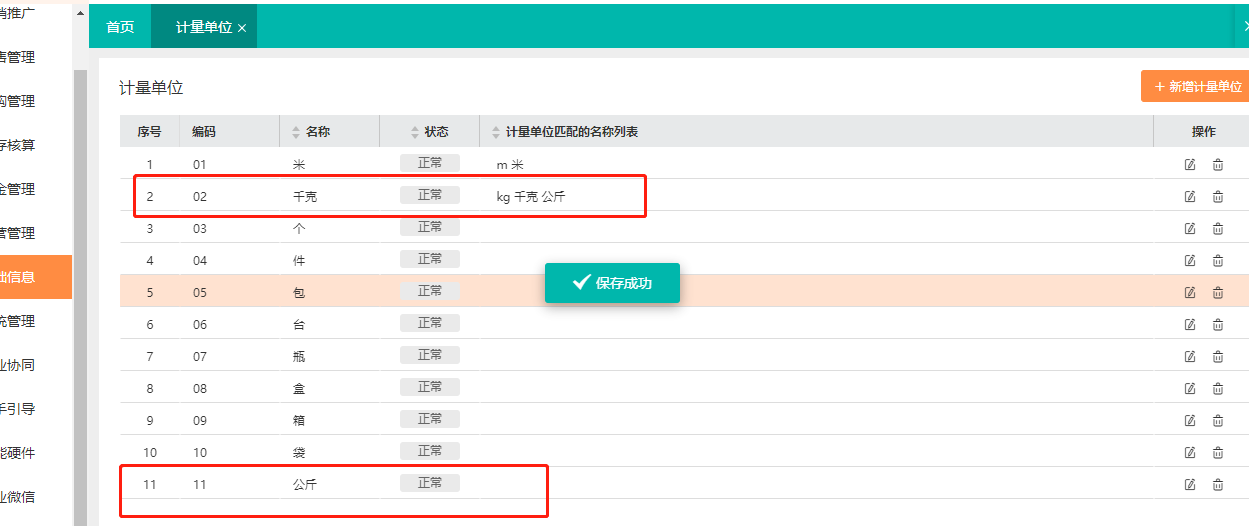Delete the 千克 unit row
This screenshot has height=526, width=1249.
pyautogui.click(x=1218, y=197)
